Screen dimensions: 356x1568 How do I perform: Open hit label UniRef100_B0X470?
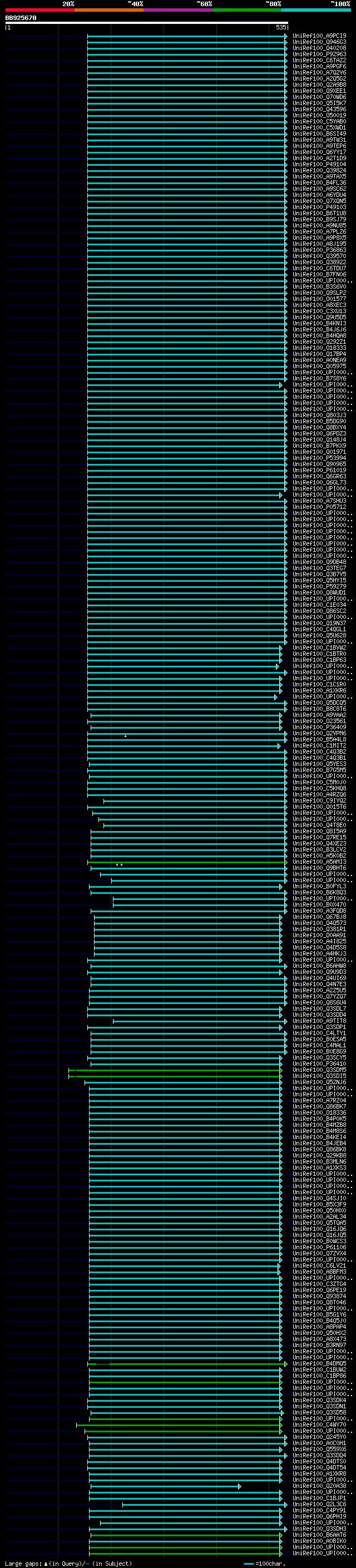[x=319, y=905]
